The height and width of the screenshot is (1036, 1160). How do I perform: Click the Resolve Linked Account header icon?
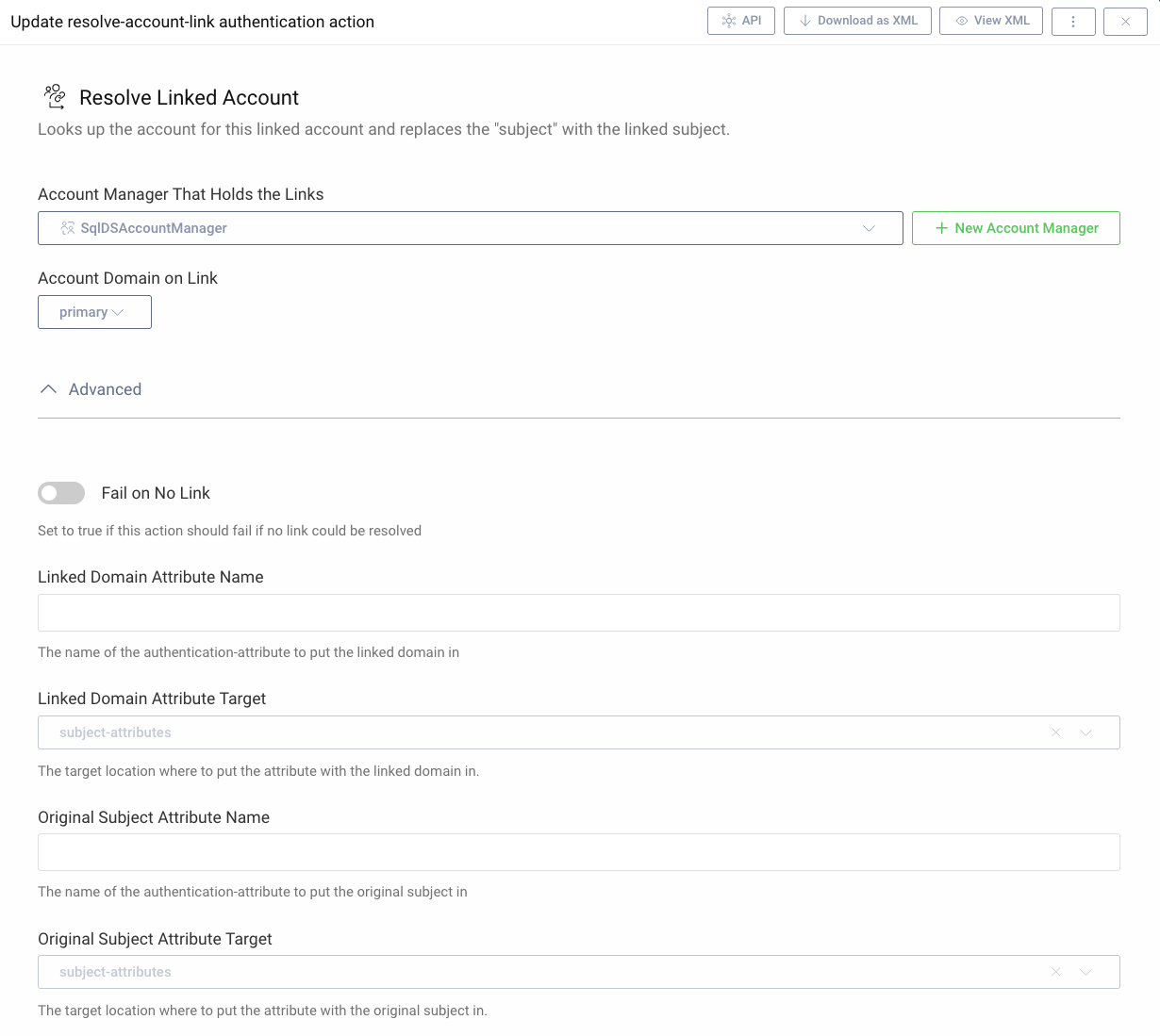pos(54,95)
